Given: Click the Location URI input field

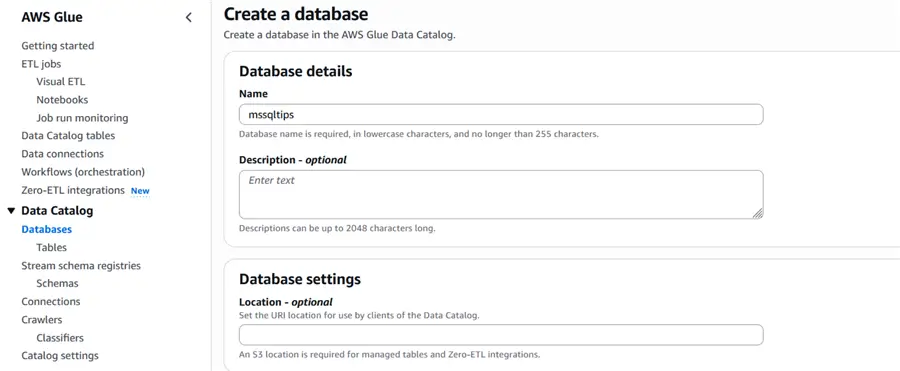Looking at the screenshot, I should tap(501, 335).
